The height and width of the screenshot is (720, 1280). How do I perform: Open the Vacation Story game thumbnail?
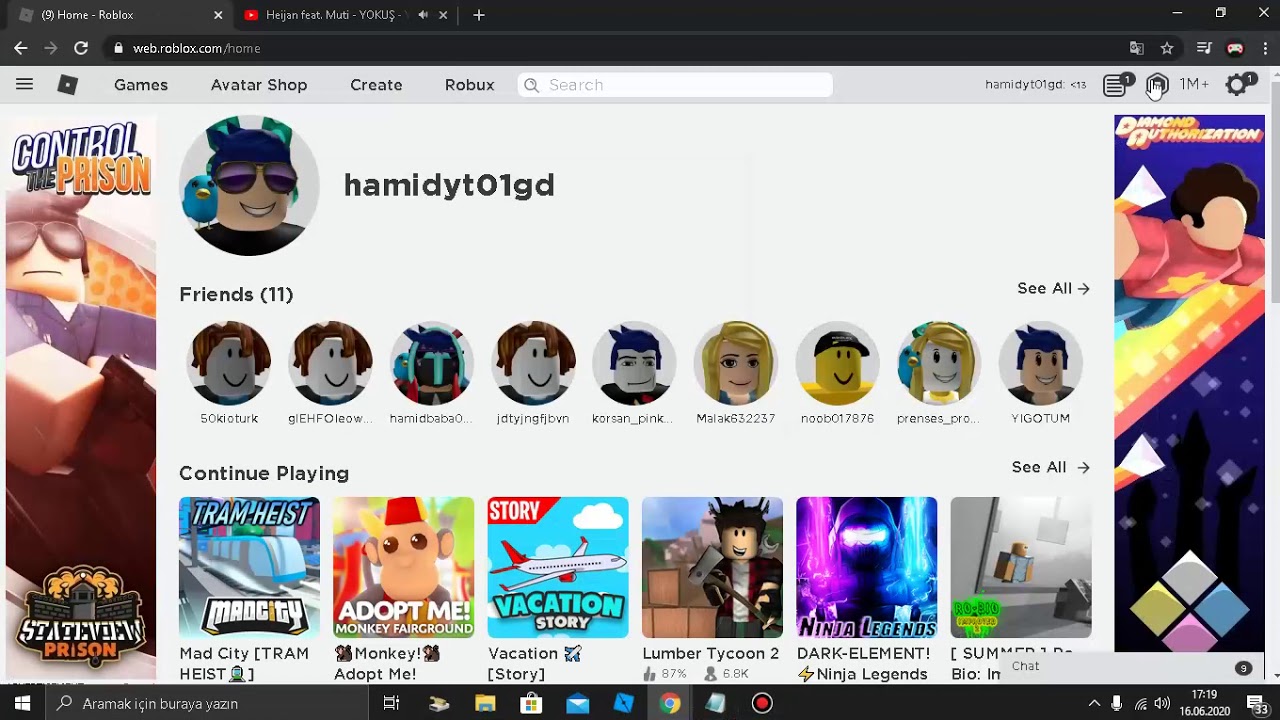click(x=558, y=567)
